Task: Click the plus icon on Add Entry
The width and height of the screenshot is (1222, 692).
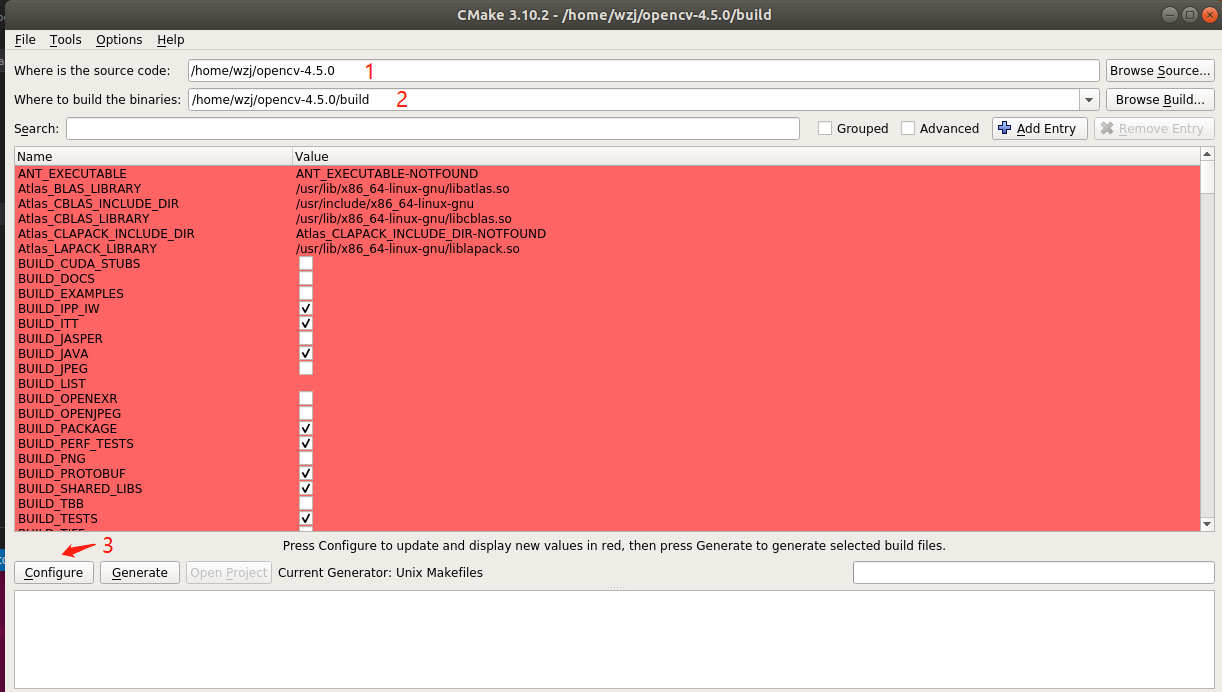Action: (1005, 128)
